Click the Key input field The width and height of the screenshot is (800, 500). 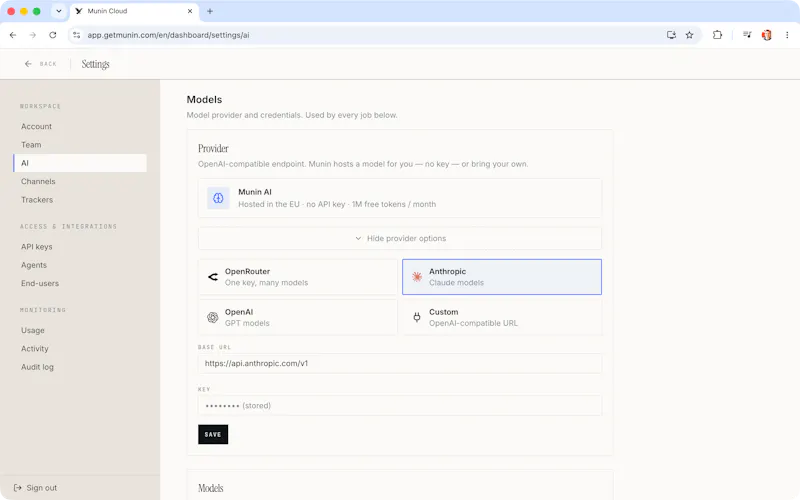[x=399, y=406]
